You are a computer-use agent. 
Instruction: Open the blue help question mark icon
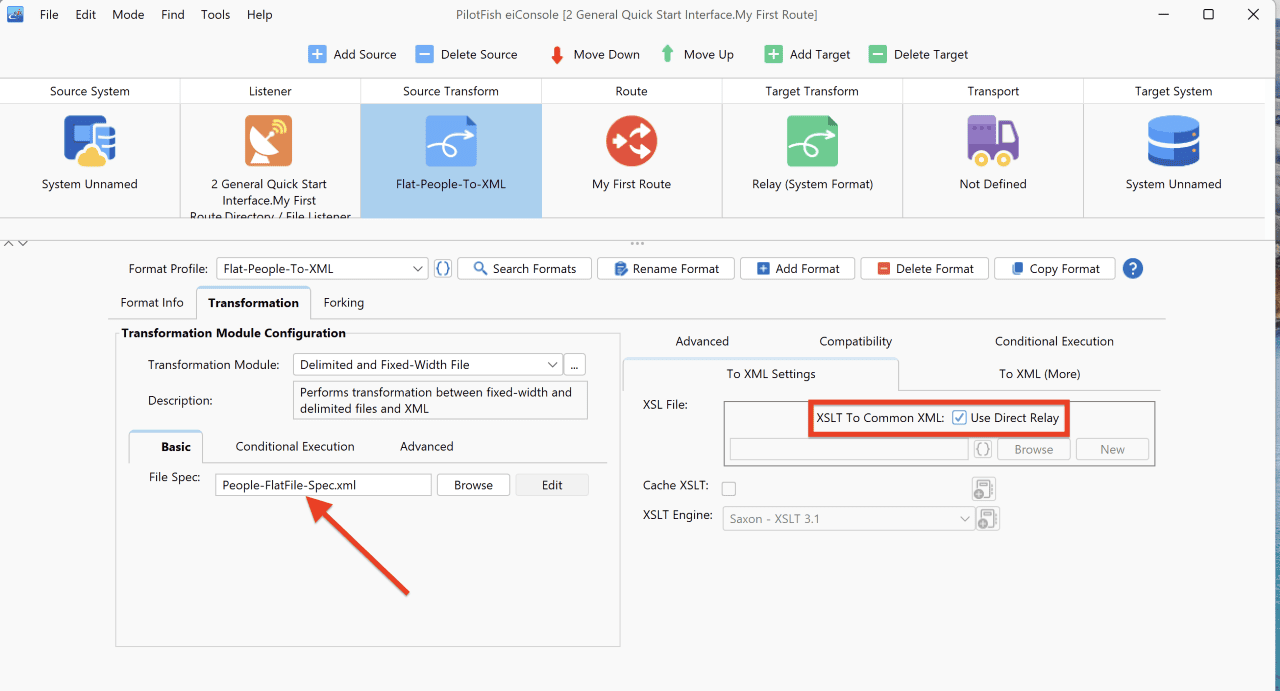(1132, 268)
